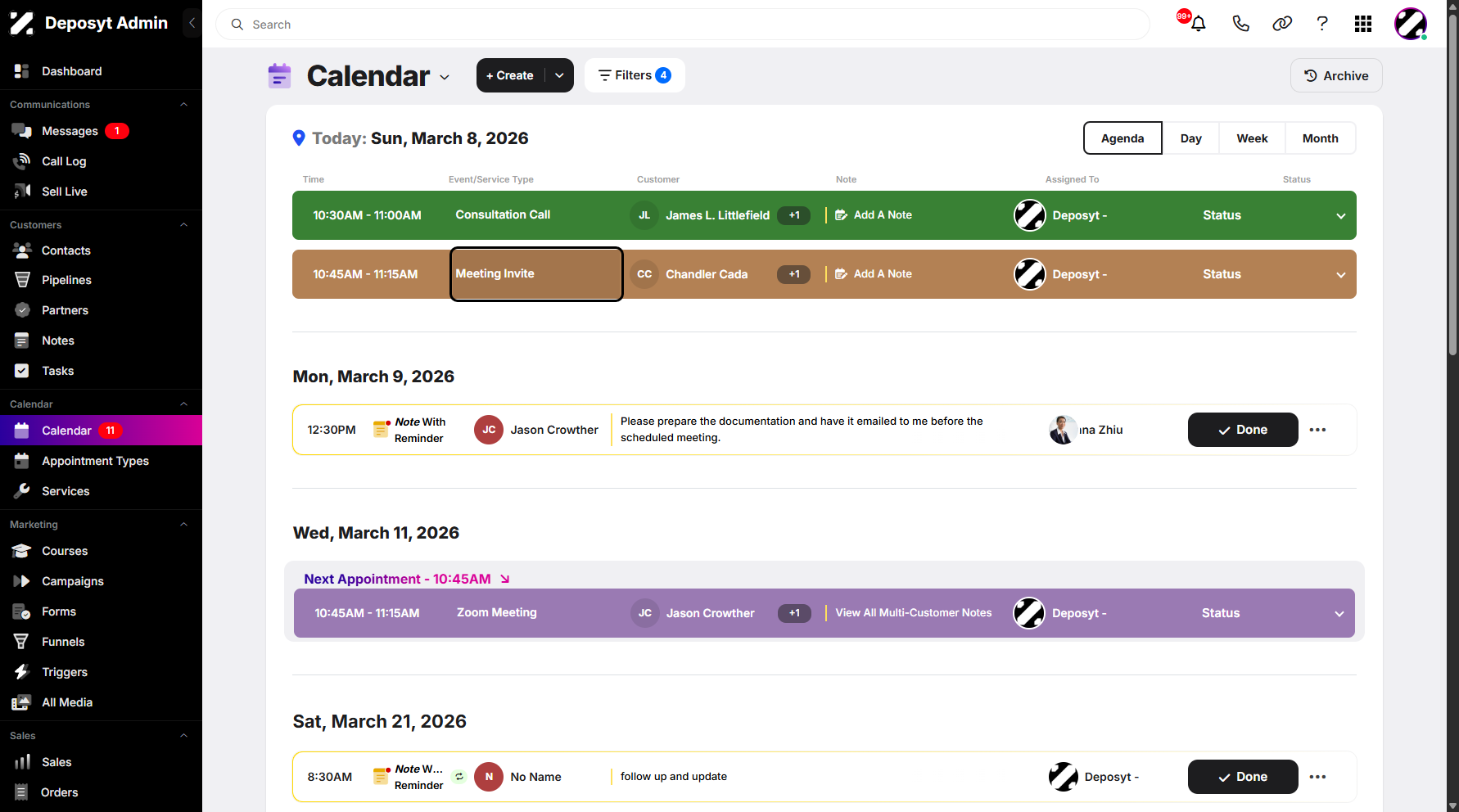
Task: Open the Archive button
Action: (x=1336, y=75)
